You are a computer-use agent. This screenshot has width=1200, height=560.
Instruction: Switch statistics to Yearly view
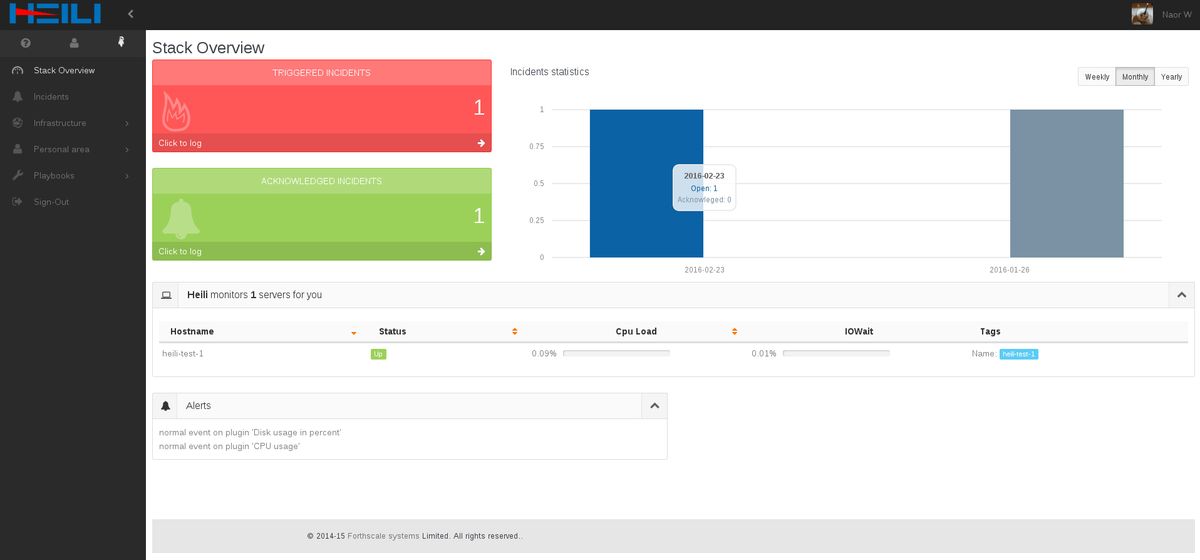click(x=1171, y=77)
